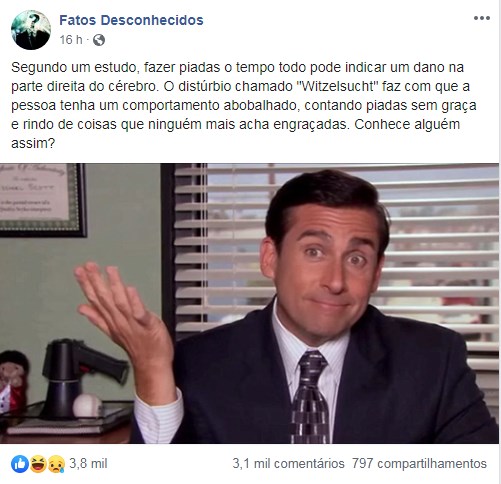Open the 3,1 mil comentários link

tap(288, 464)
